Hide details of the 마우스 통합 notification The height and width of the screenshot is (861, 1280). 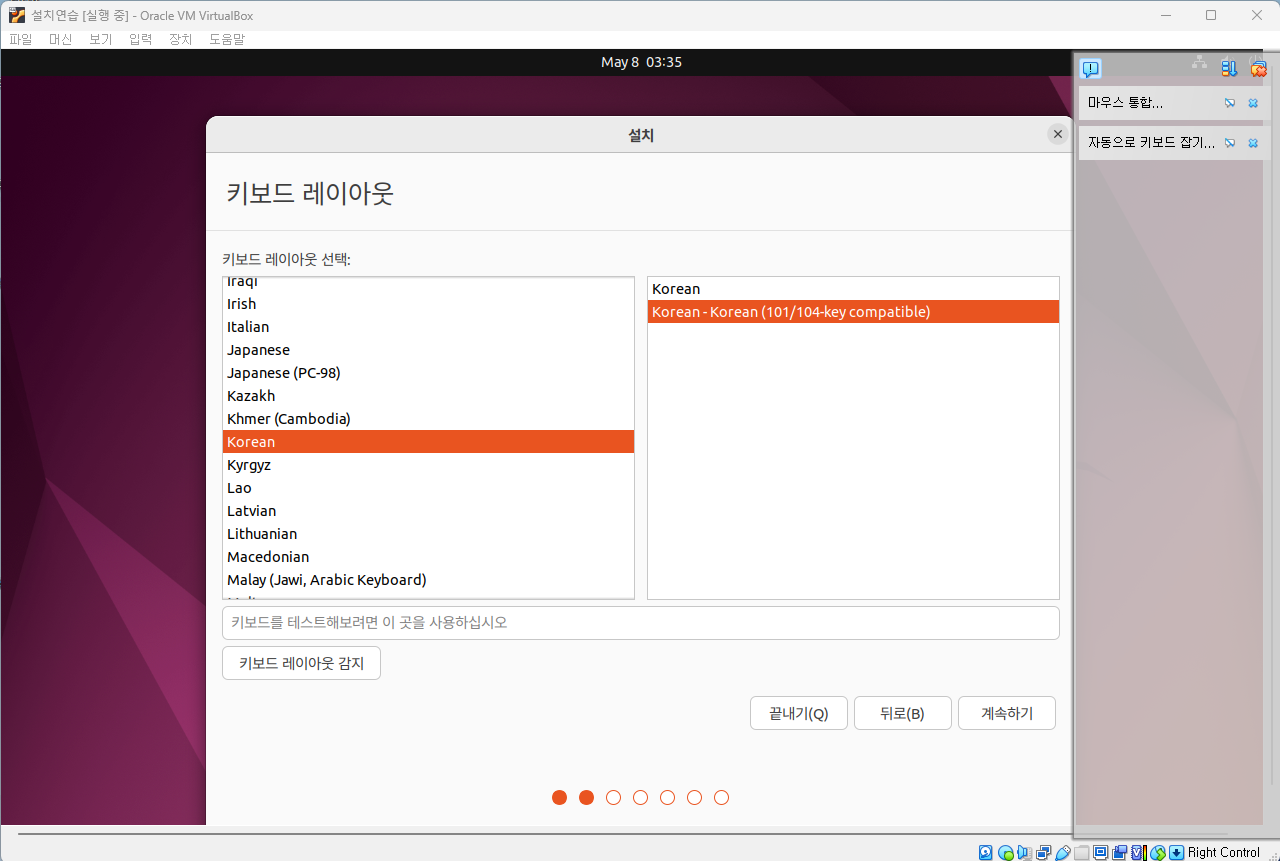point(1230,103)
